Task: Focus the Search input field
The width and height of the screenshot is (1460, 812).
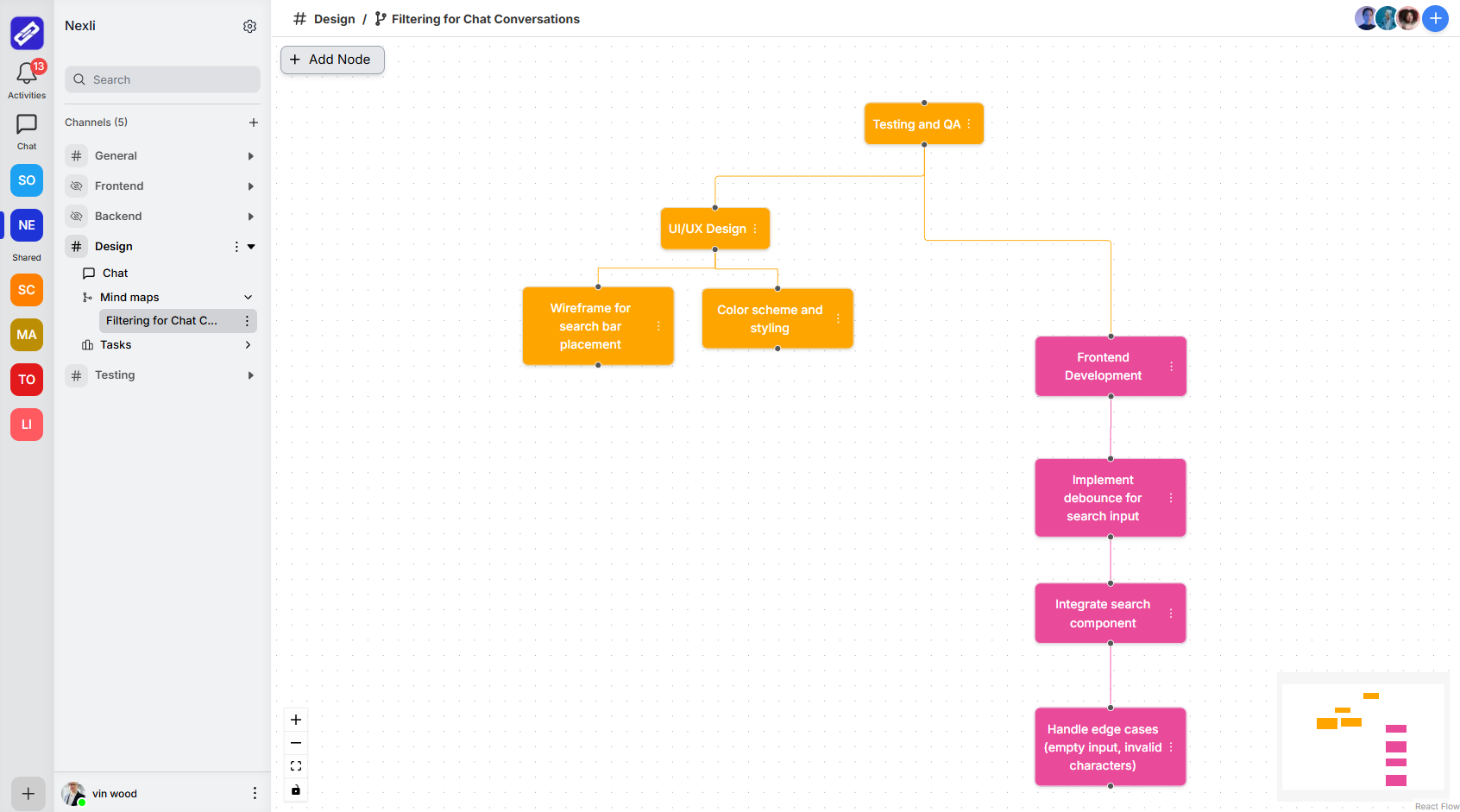Action: 162,79
